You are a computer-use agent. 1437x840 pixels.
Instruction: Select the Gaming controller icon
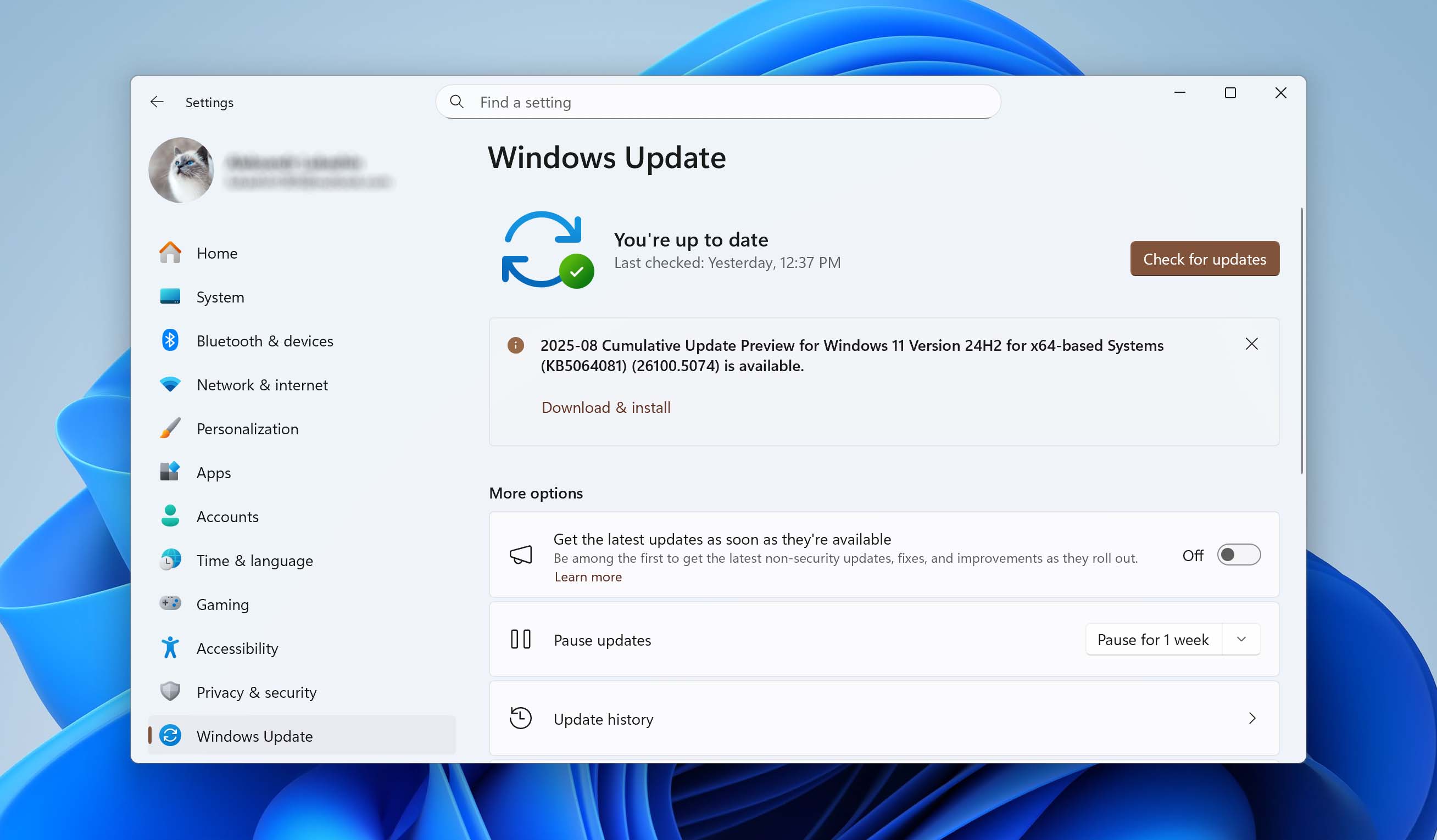click(169, 604)
